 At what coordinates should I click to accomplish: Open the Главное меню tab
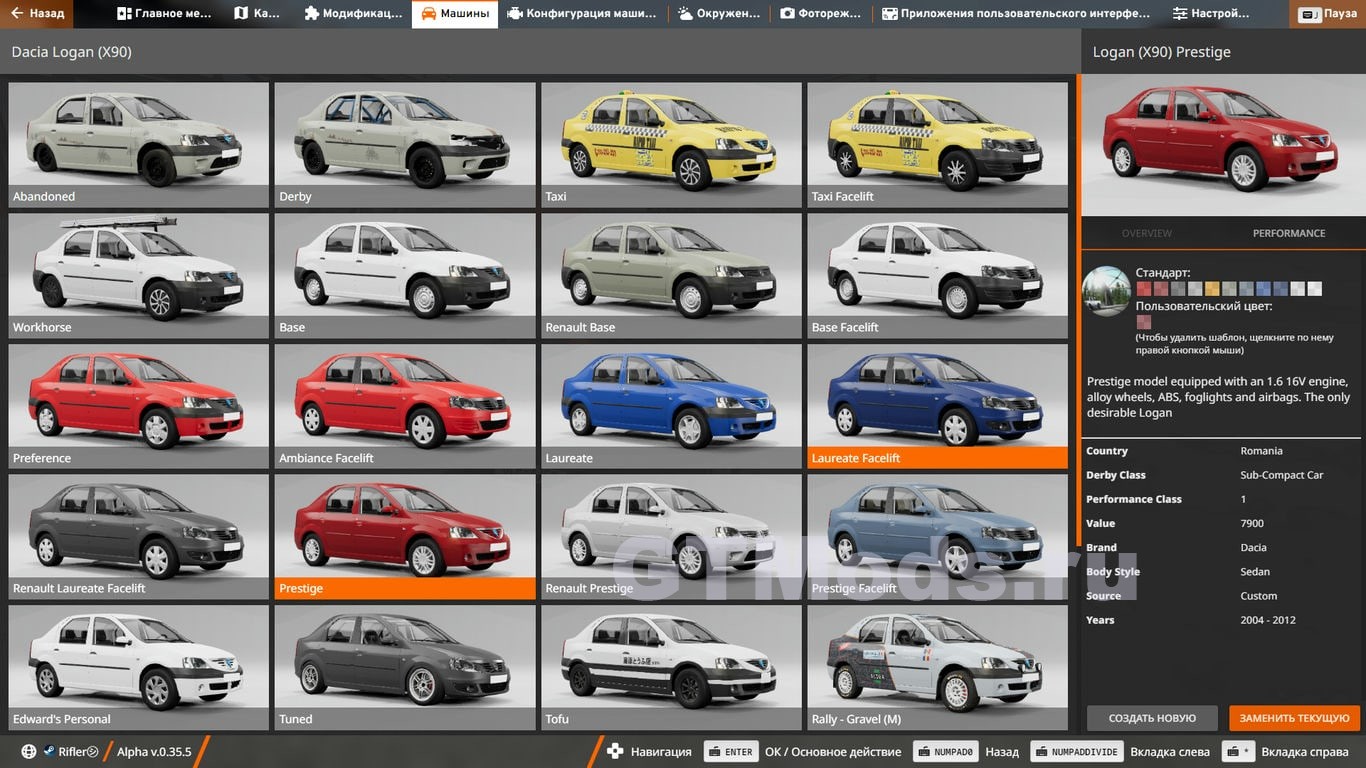163,14
